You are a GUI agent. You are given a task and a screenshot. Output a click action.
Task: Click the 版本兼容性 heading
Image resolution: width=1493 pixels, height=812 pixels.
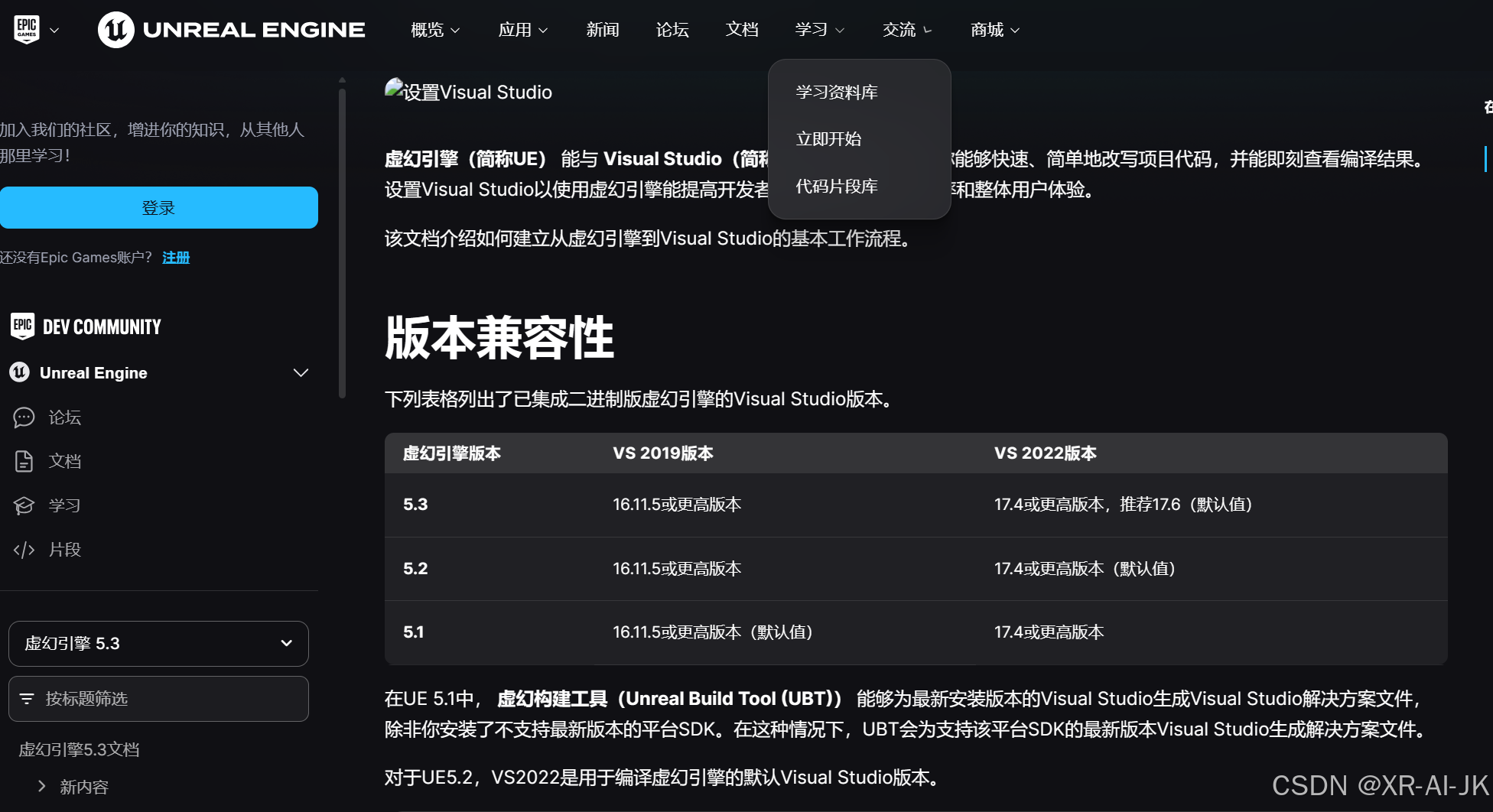click(x=499, y=337)
